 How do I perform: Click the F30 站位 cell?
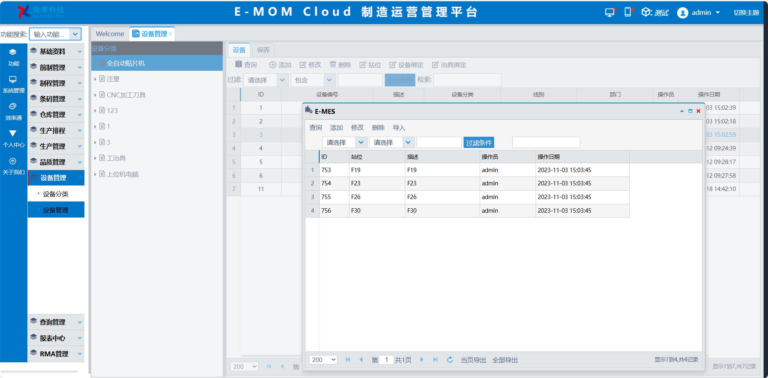coord(377,211)
